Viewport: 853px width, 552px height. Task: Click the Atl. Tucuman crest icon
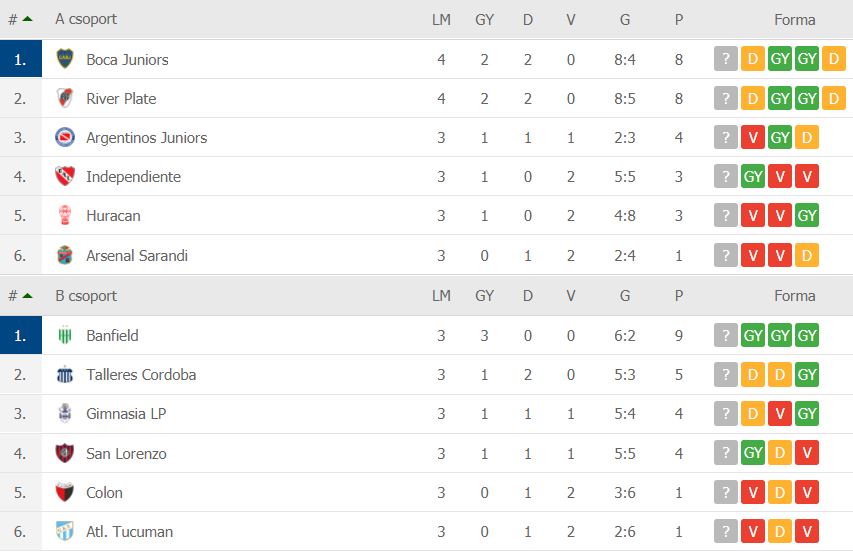65,531
